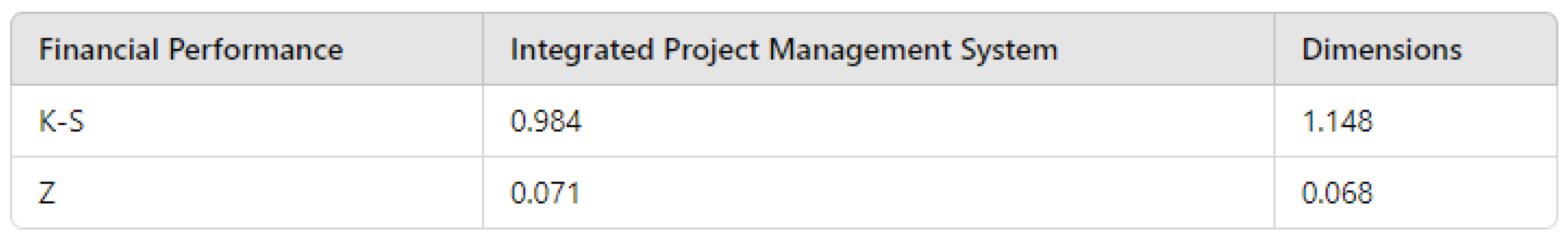Click the word 'Integrated' in the header
Screen dimensions: 1568x240
pos(581,50)
